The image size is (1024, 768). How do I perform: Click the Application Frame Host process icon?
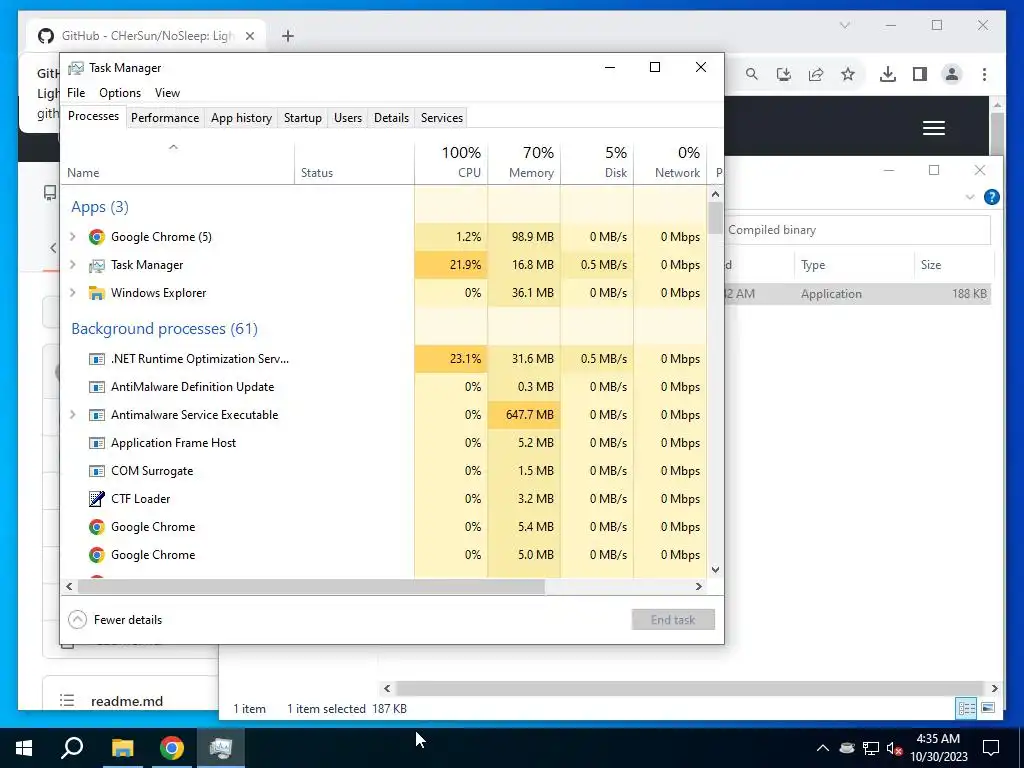(97, 443)
